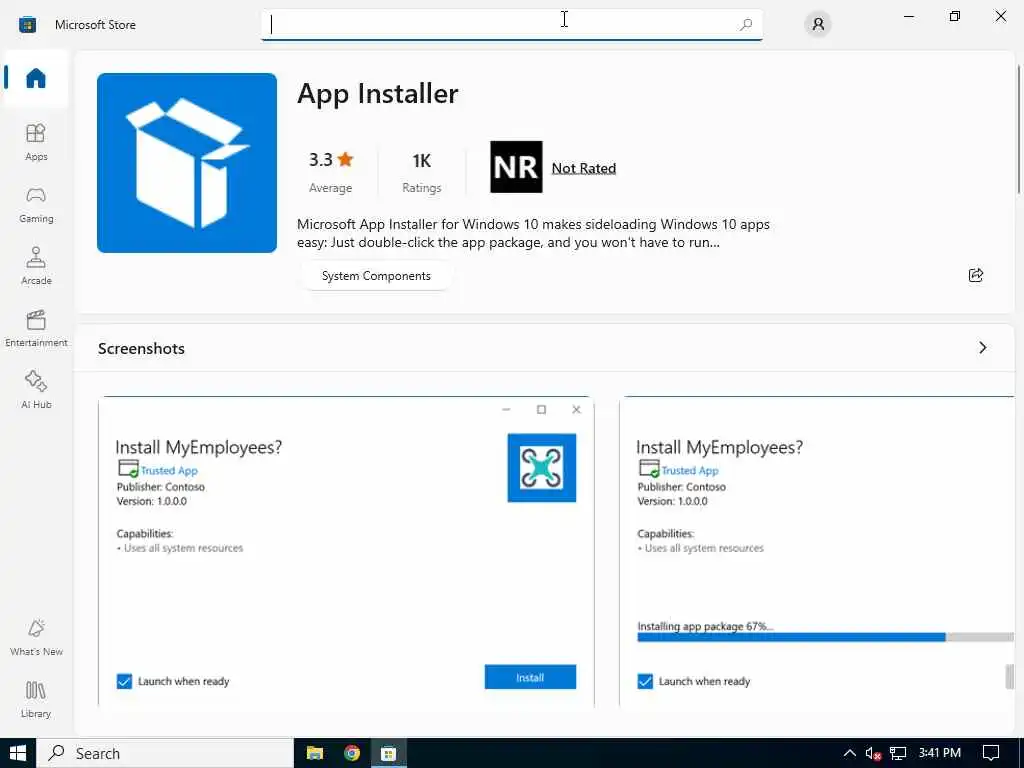
Task: Go to the Home section in sidebar
Action: pyautogui.click(x=36, y=78)
